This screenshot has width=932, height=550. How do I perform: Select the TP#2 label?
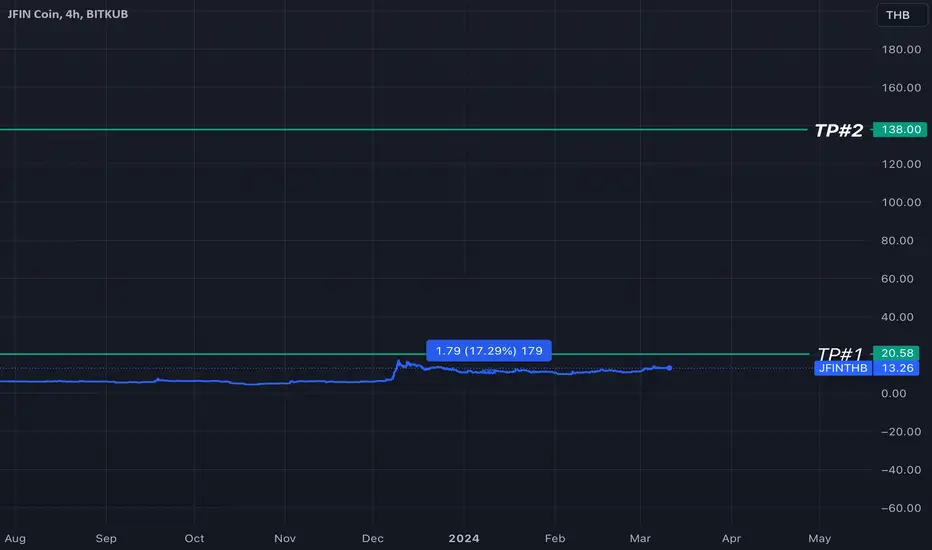(x=838, y=130)
